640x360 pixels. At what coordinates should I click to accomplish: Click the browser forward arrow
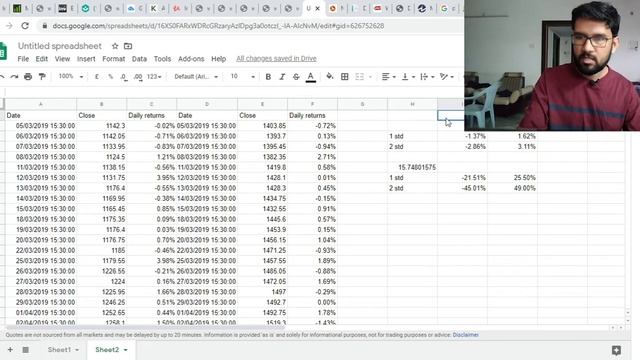pos(9,26)
